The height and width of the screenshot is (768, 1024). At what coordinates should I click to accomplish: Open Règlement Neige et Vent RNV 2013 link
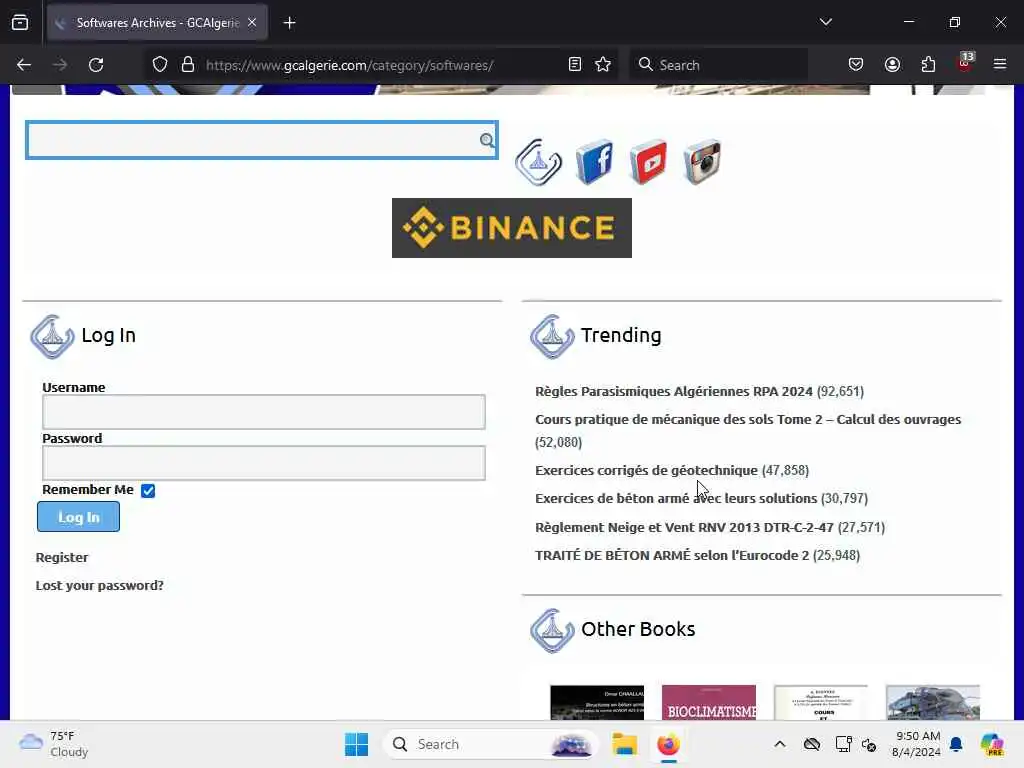coord(684,527)
